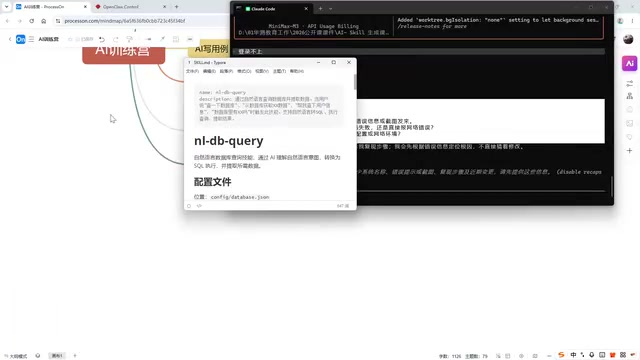
Task: Toggle favorite star for AI训练营 document
Action: pos(70,39)
